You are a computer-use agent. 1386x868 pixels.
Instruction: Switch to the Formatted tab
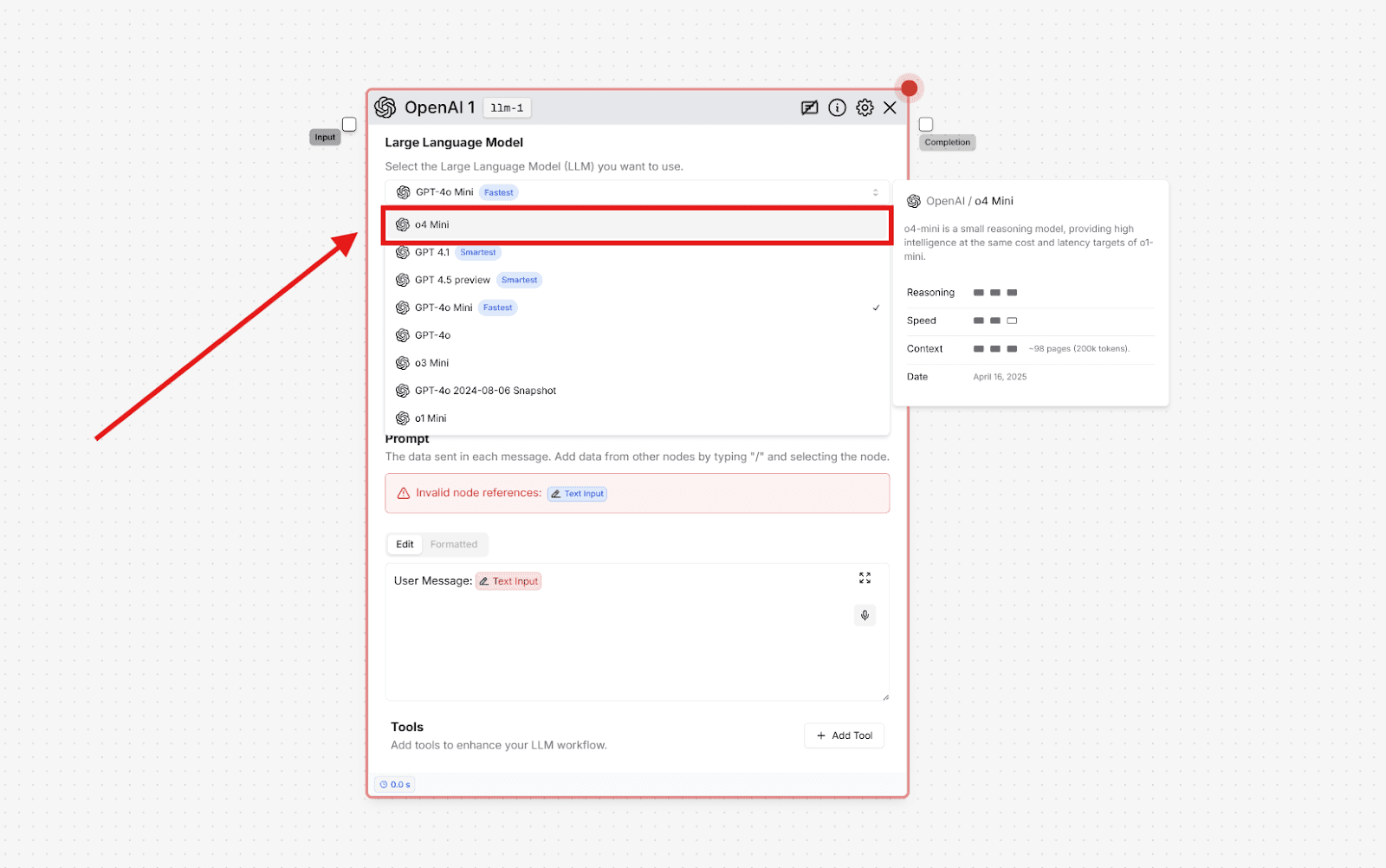(x=454, y=544)
